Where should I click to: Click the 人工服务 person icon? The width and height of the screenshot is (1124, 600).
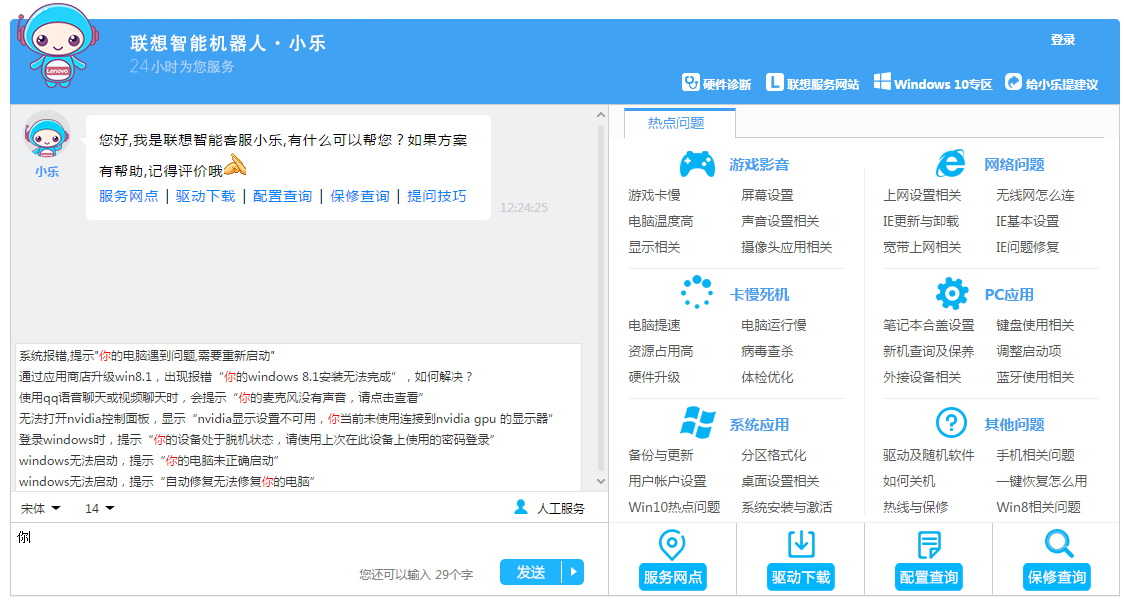[521, 507]
